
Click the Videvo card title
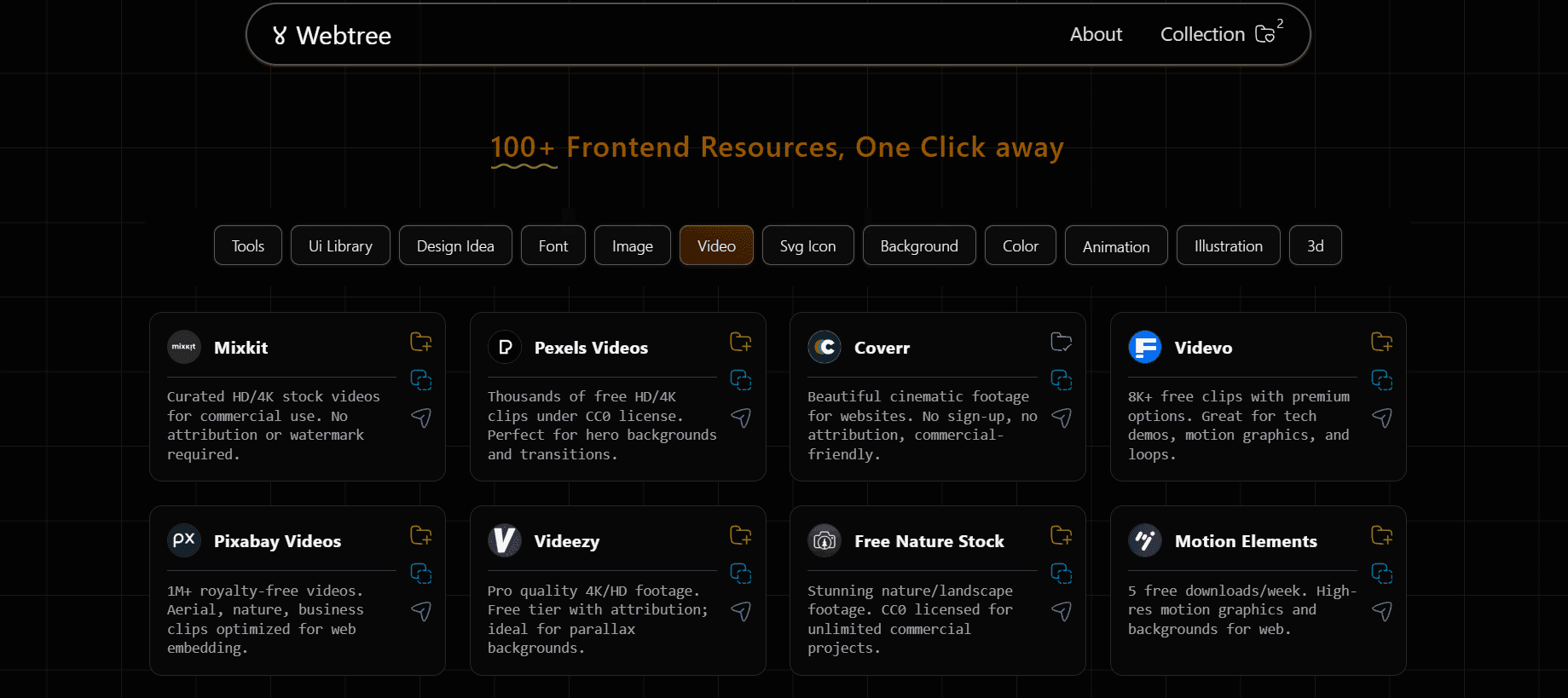1203,348
